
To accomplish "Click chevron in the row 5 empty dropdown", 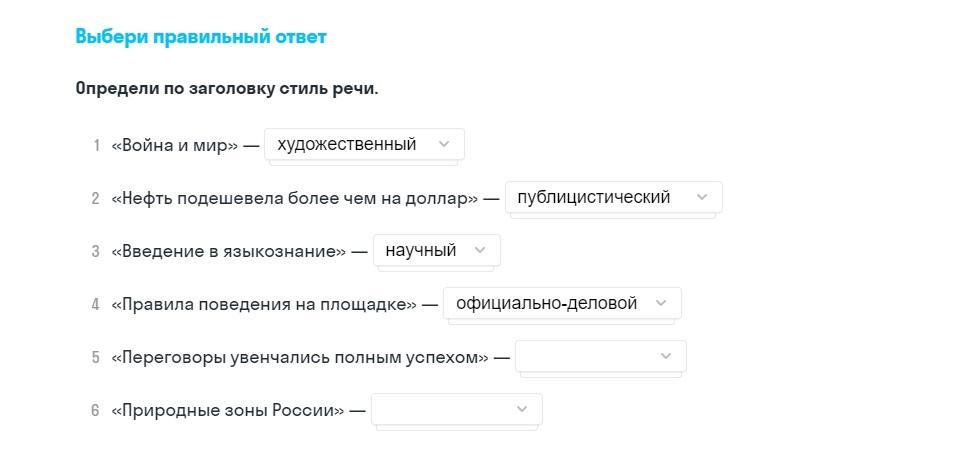I will [667, 356].
